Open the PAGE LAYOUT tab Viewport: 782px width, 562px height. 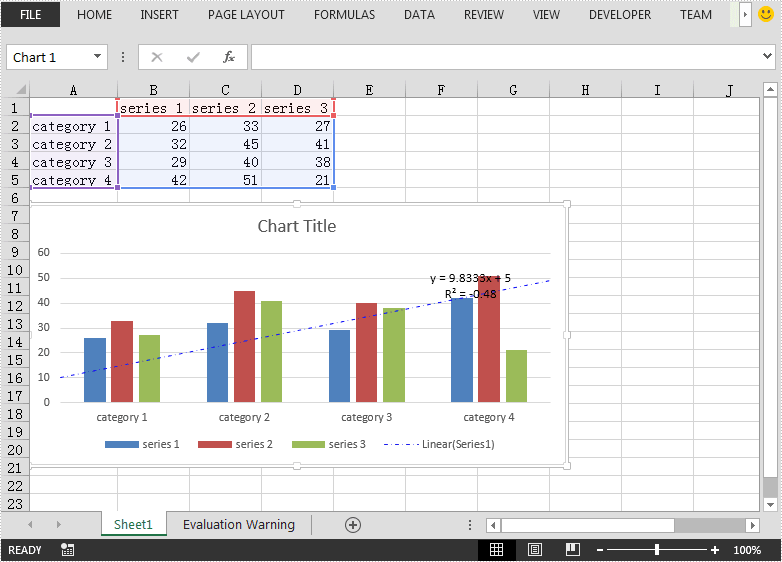246,15
